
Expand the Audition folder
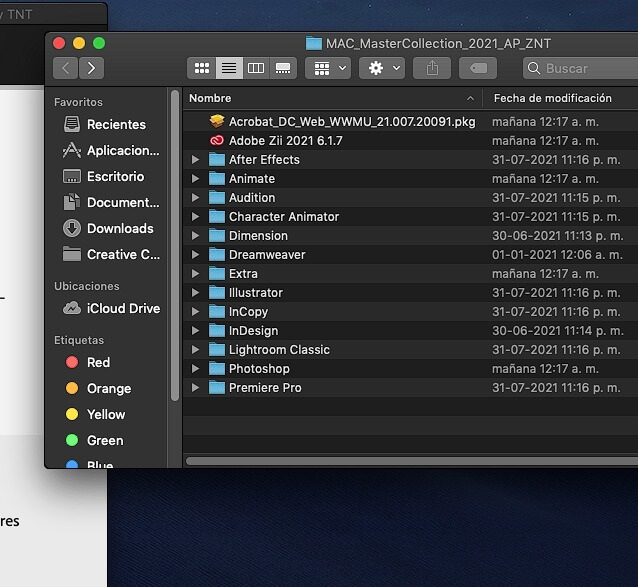pos(195,198)
